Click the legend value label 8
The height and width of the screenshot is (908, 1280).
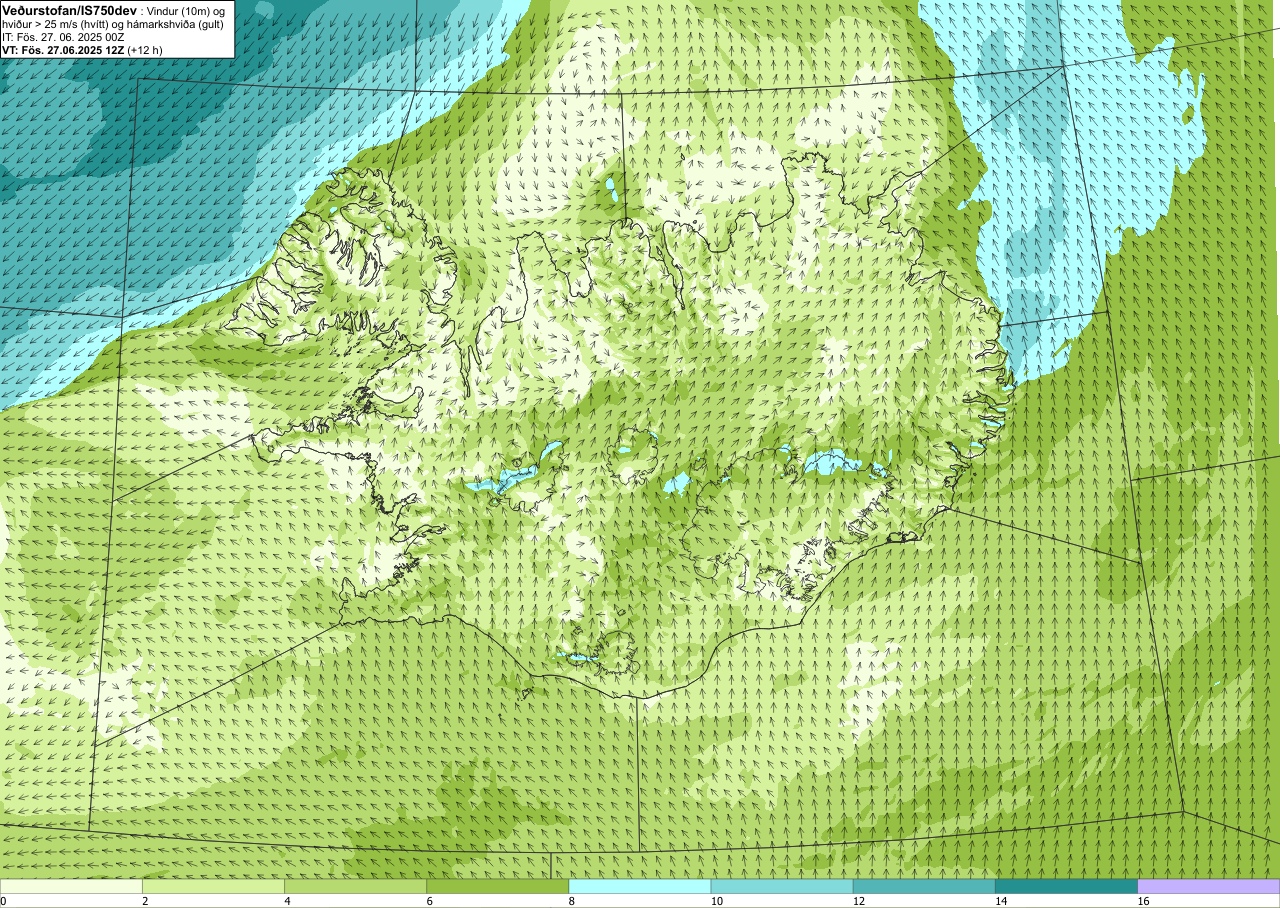(571, 901)
